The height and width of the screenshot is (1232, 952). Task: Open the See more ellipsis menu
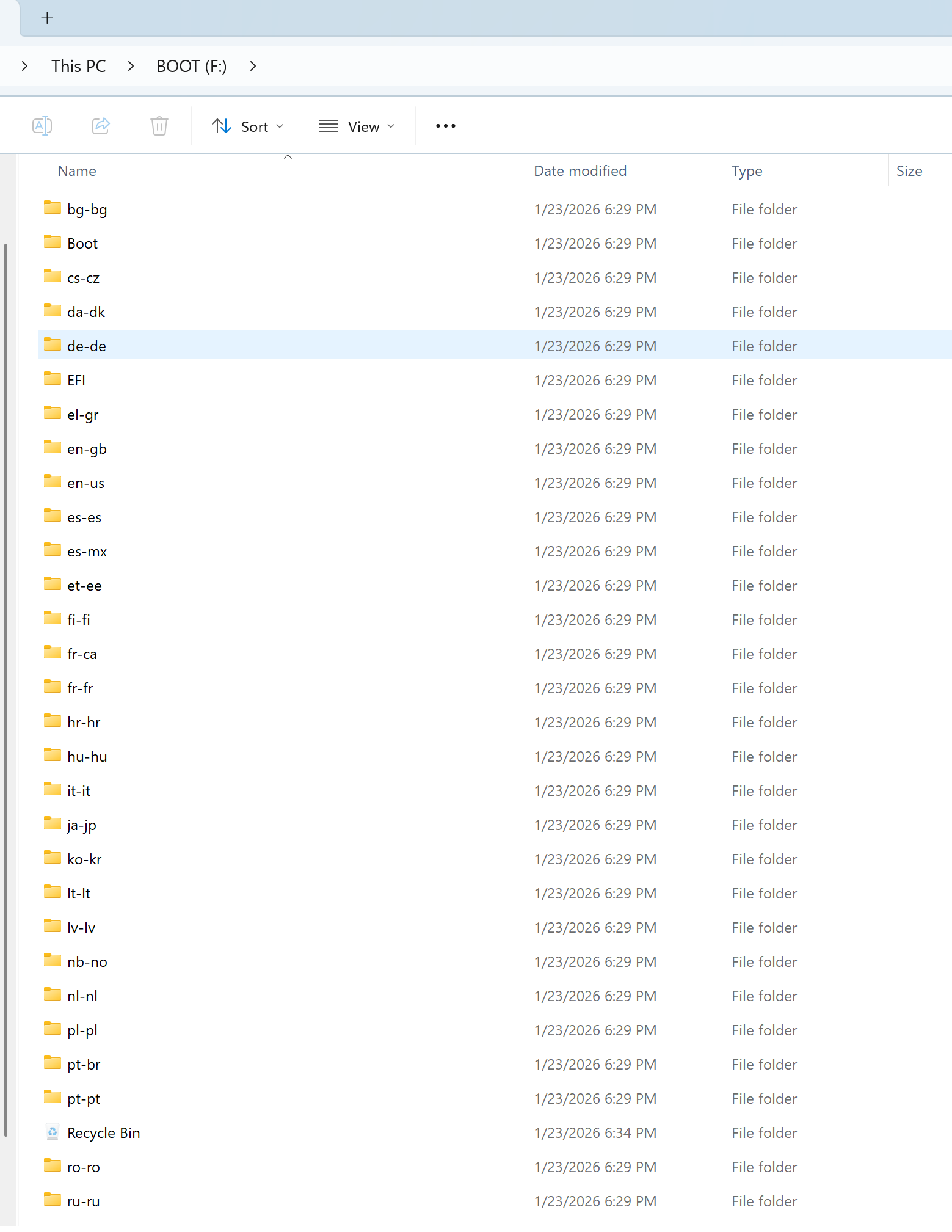point(445,126)
